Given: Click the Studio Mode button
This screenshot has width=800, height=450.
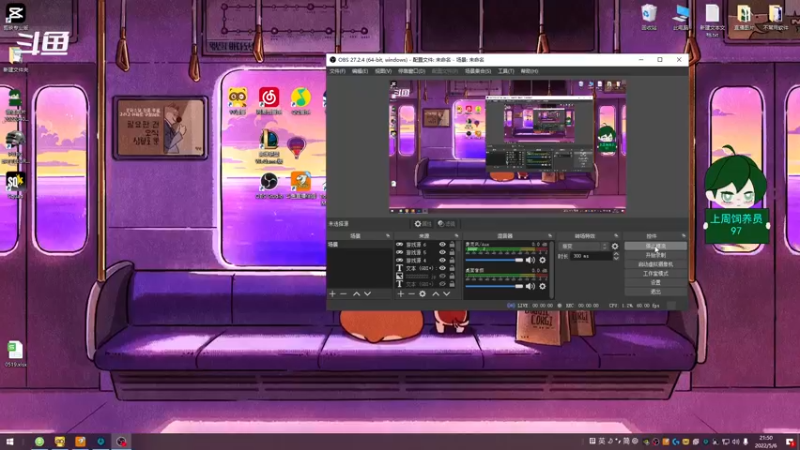Looking at the screenshot, I should 656,273.
